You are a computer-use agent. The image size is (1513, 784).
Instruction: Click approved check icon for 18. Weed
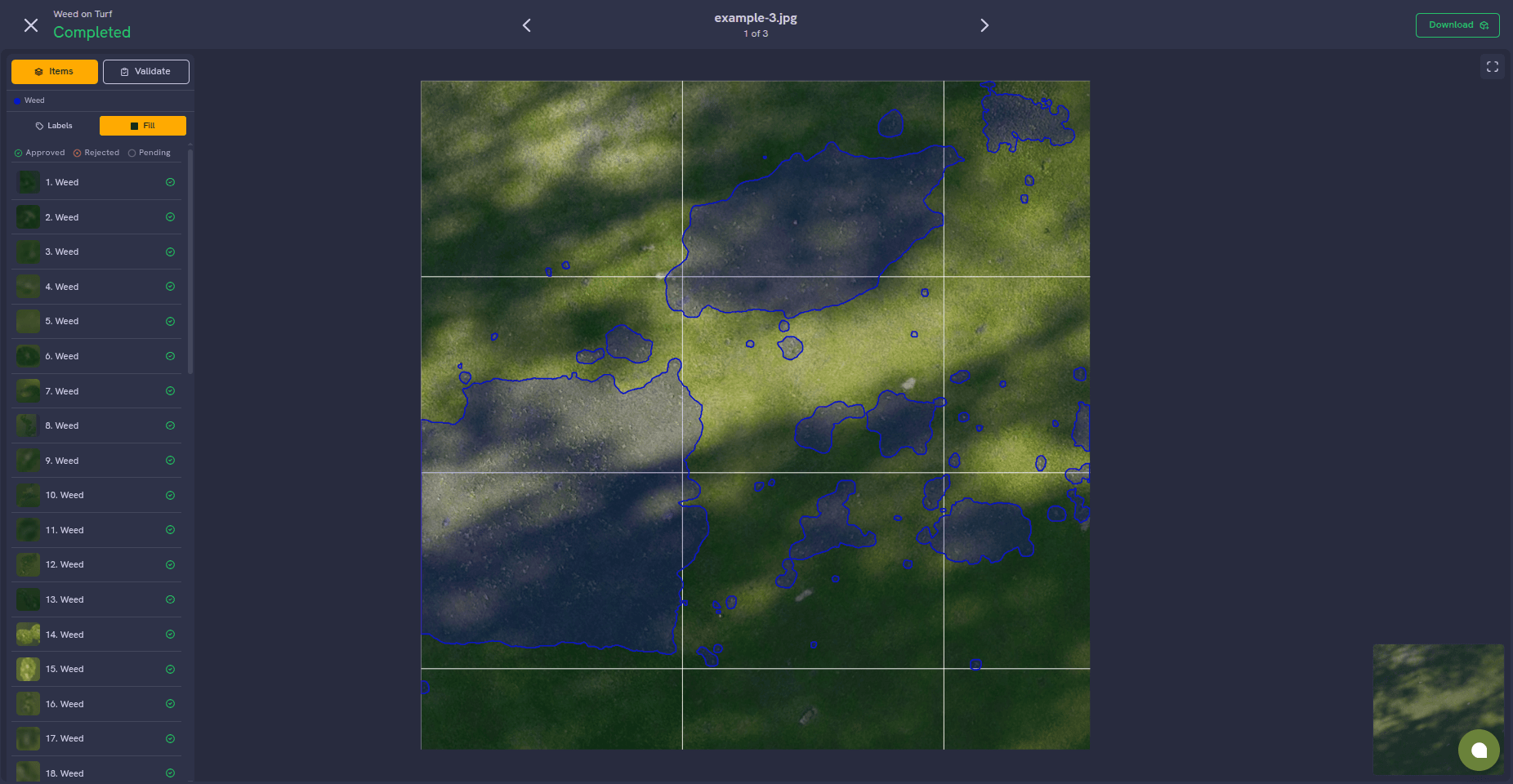click(x=170, y=773)
